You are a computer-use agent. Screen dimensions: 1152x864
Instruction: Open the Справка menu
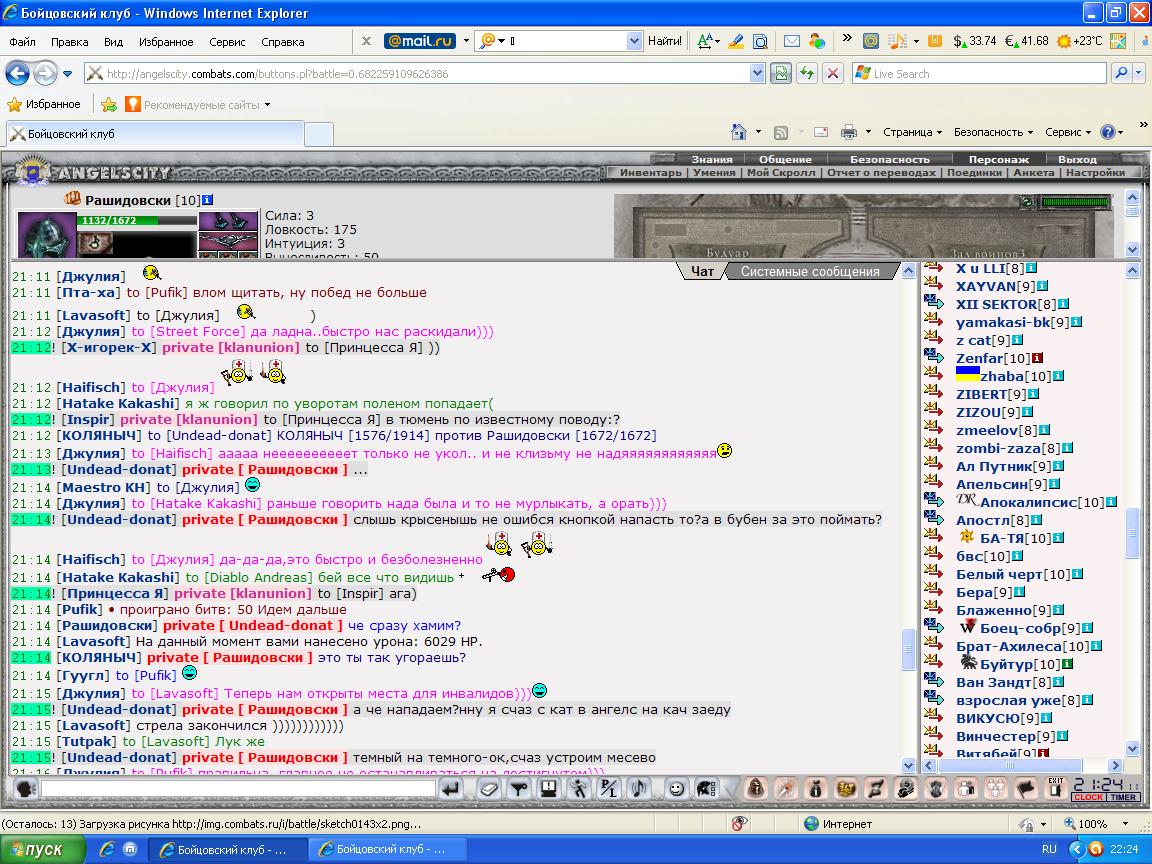pos(282,42)
